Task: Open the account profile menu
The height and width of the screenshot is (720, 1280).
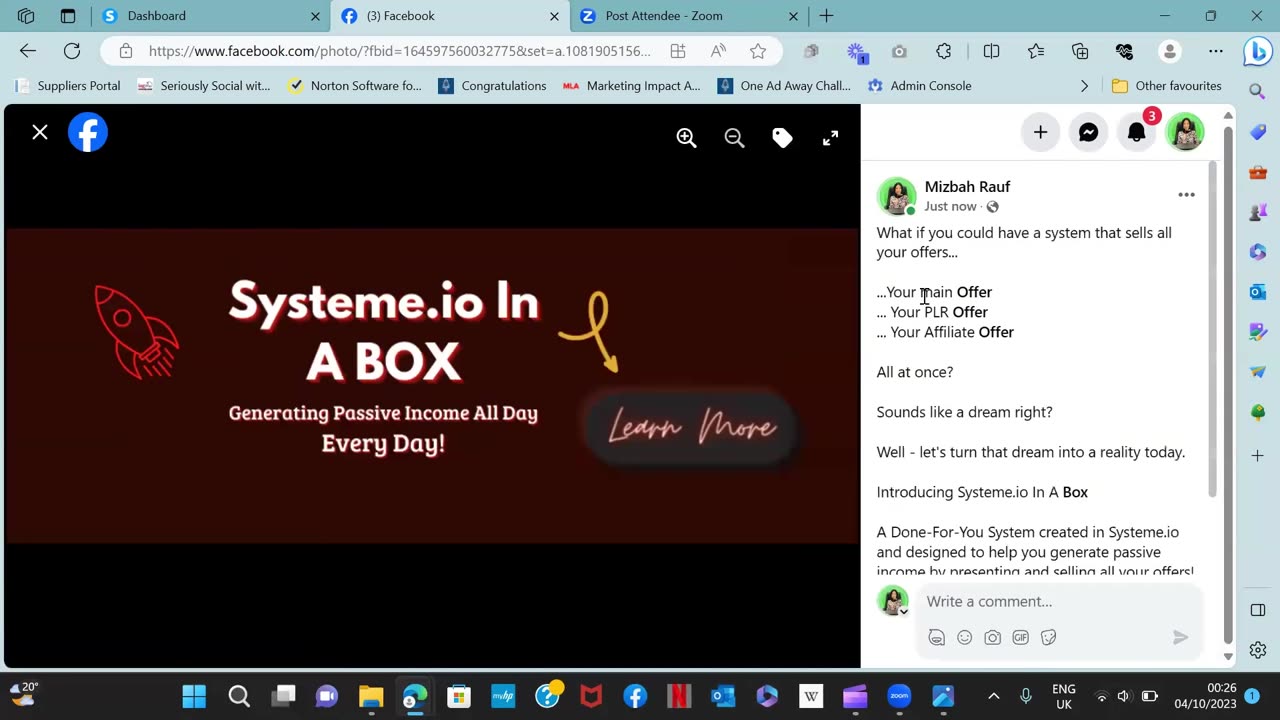Action: pyautogui.click(x=1185, y=132)
